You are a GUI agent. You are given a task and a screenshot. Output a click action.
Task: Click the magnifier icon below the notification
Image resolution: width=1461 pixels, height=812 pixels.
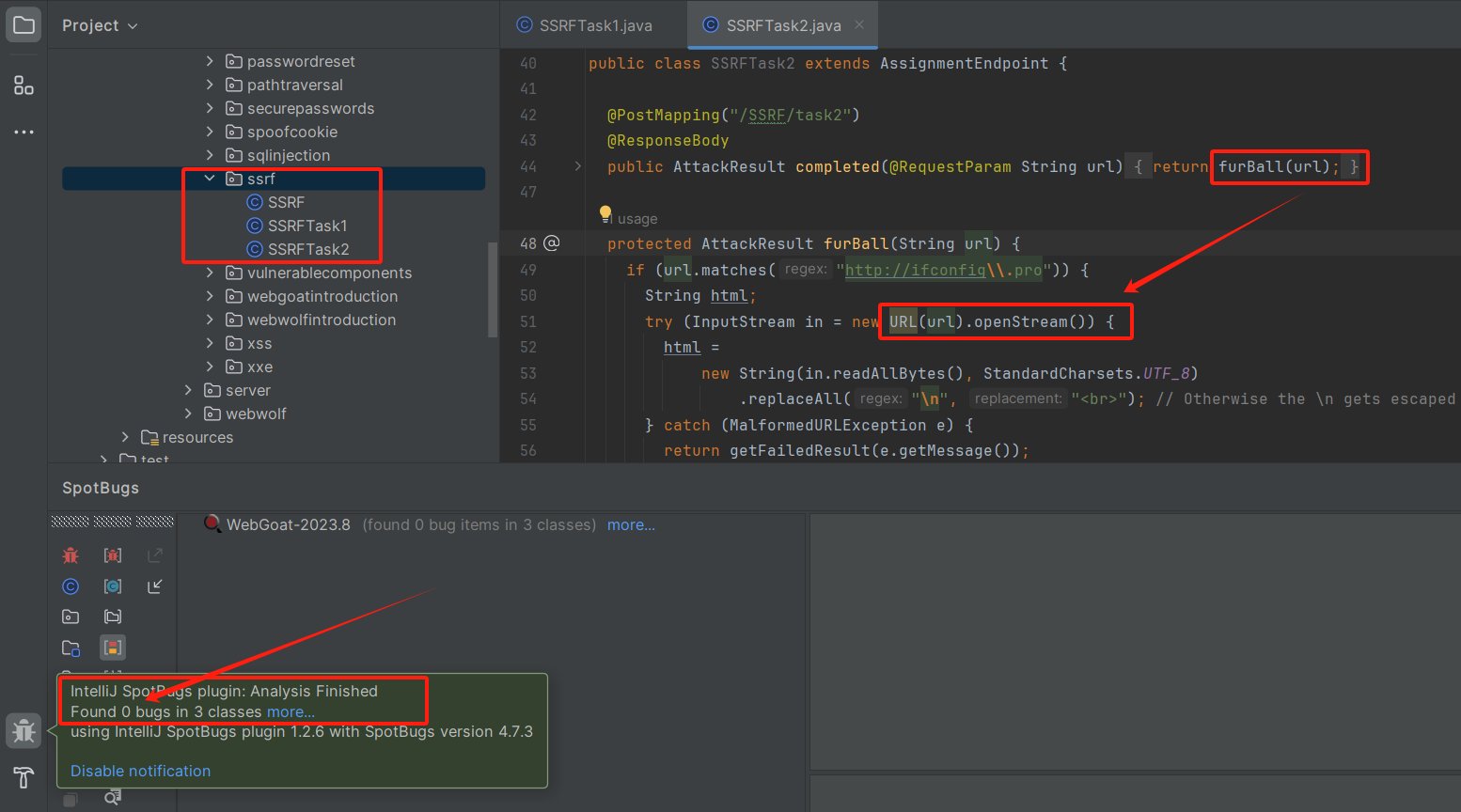(x=113, y=798)
